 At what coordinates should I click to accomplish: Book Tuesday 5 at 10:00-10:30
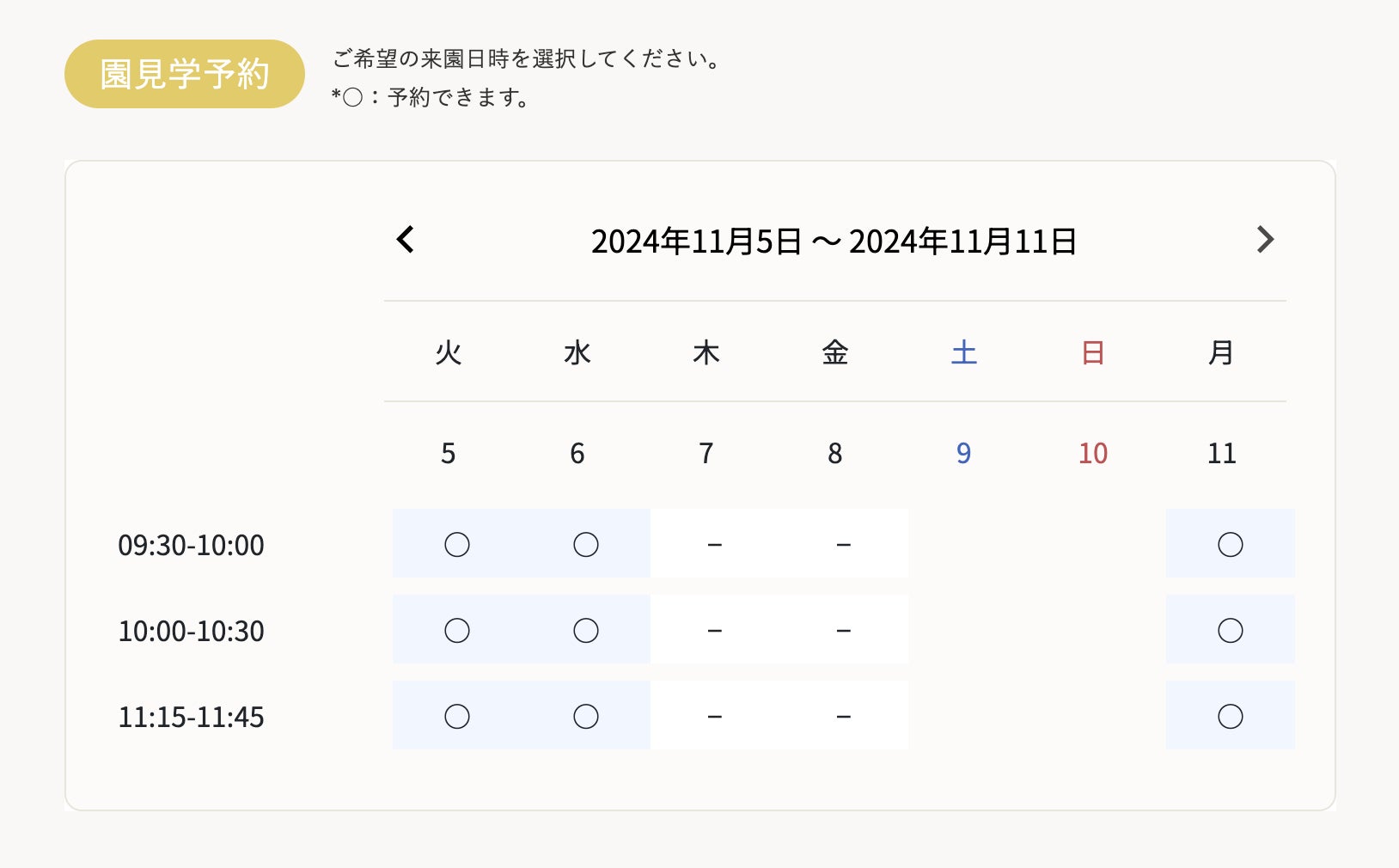[x=456, y=630]
